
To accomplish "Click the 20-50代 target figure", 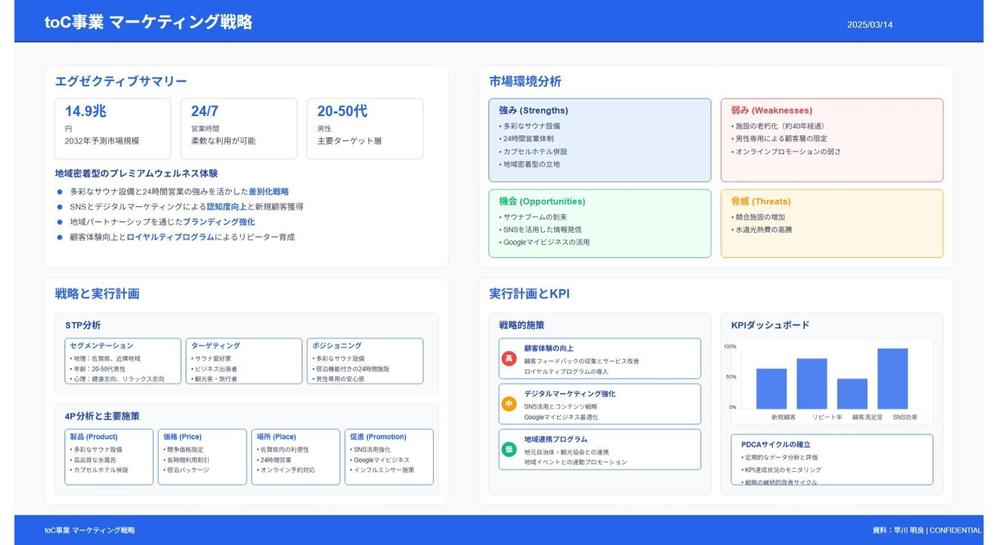I will [342, 111].
